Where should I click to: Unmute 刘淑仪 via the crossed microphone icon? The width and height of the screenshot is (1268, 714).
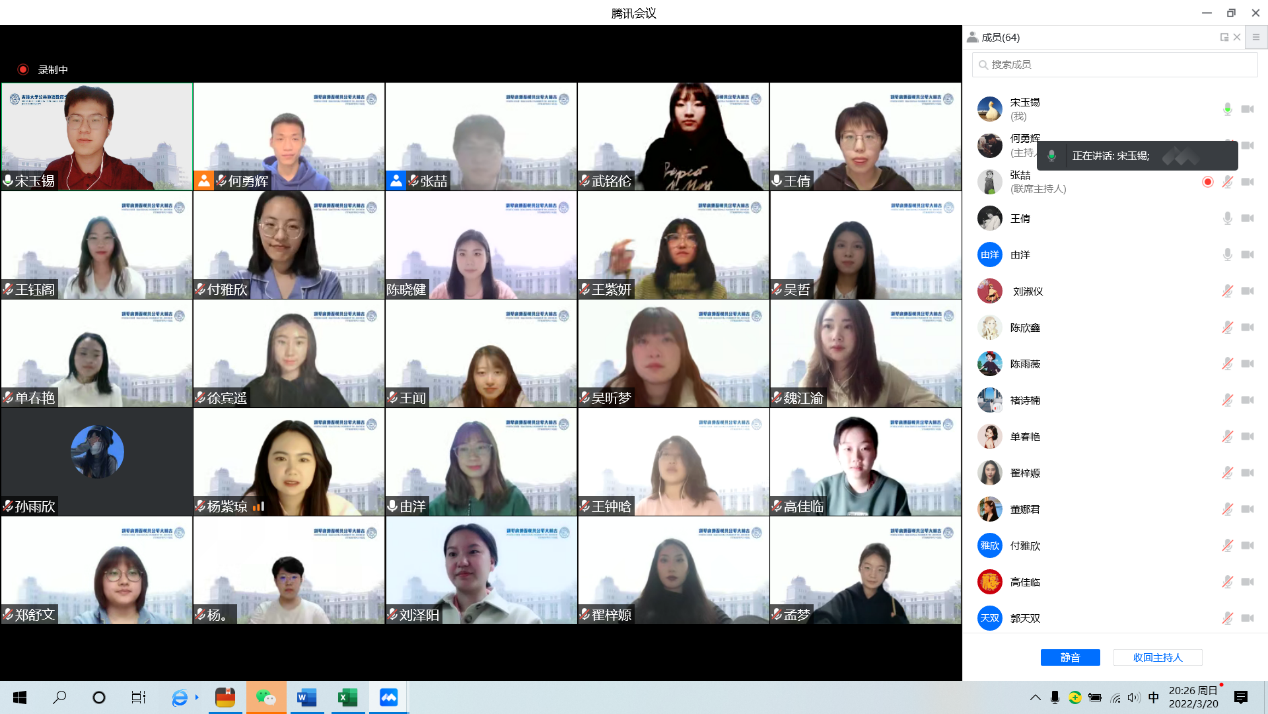point(1227,291)
